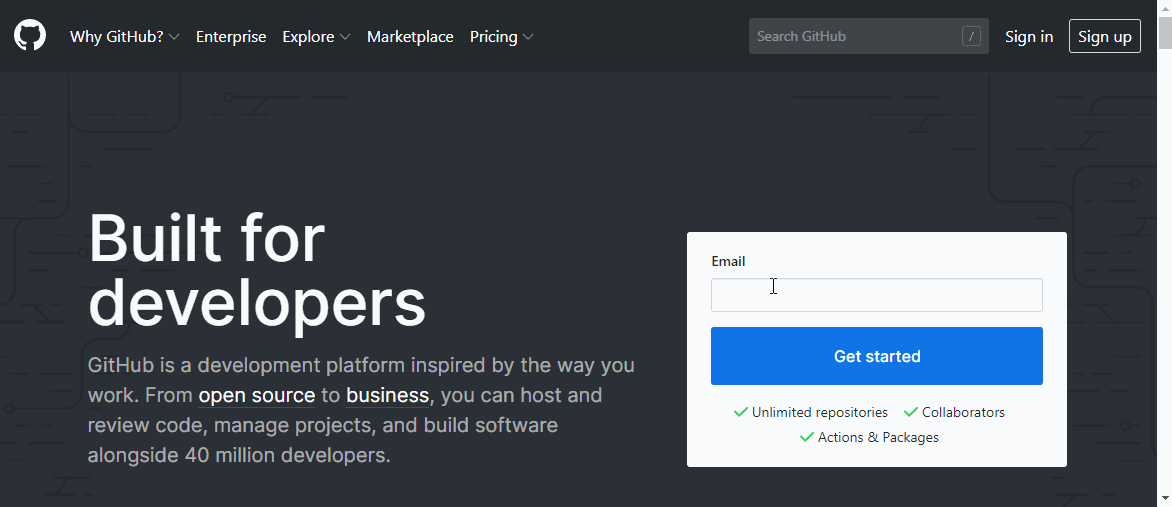Click the vertical scrollbar thumb
This screenshot has width=1172, height=507.
tap(1165, 32)
